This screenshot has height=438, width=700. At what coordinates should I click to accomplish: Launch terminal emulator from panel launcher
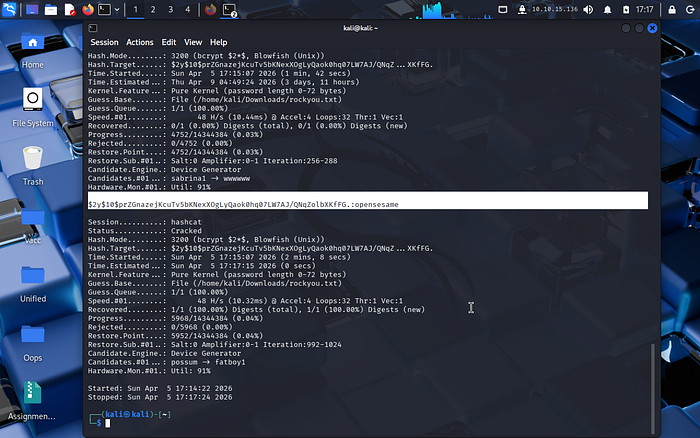[x=104, y=9]
